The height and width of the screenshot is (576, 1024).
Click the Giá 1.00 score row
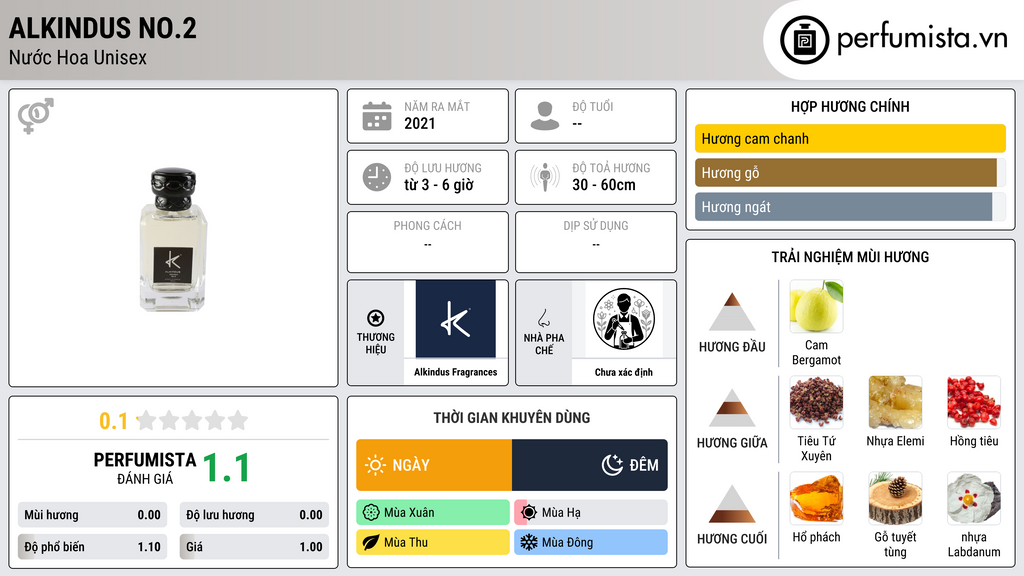click(x=254, y=547)
